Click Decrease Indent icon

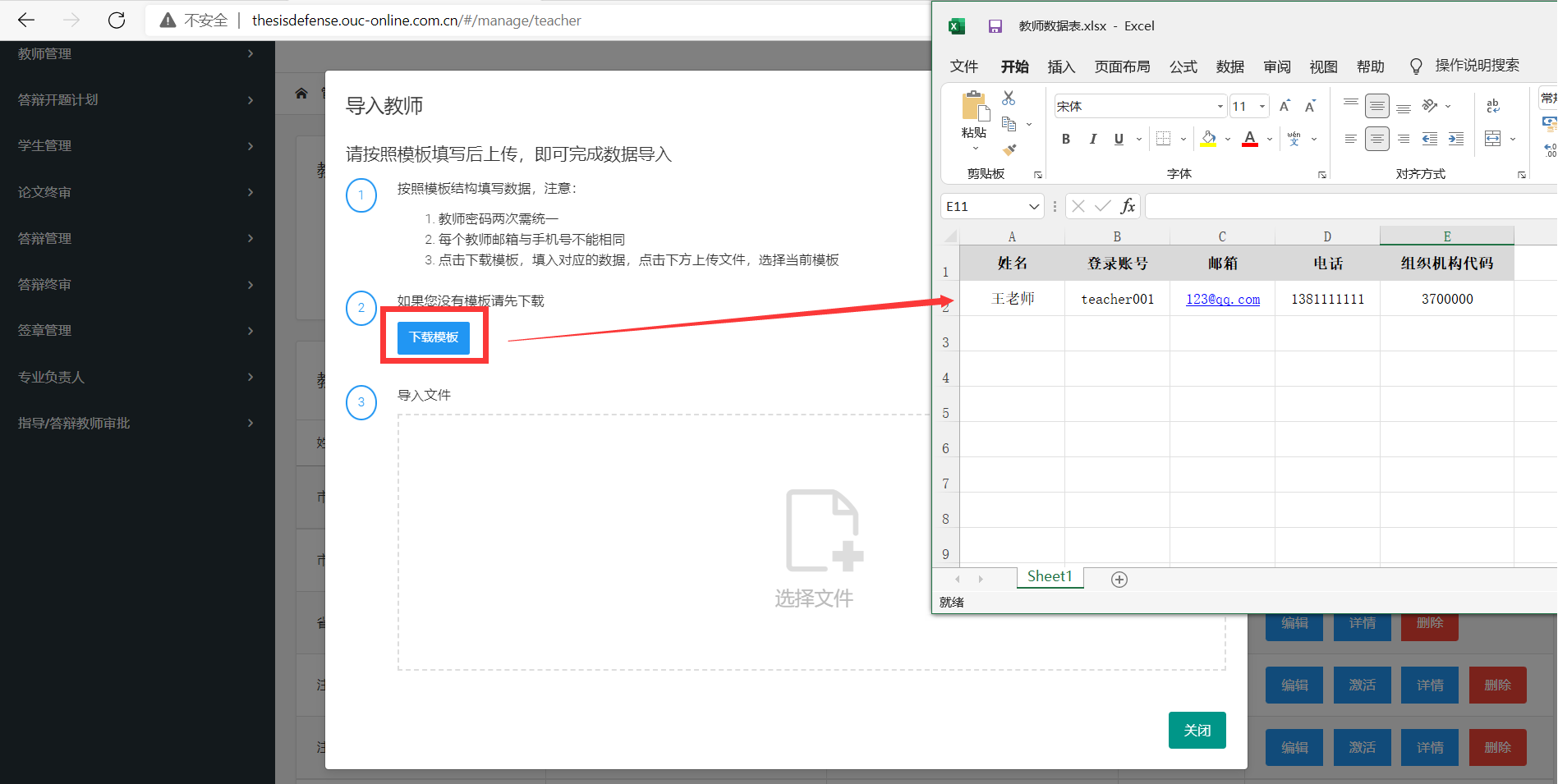[1430, 139]
